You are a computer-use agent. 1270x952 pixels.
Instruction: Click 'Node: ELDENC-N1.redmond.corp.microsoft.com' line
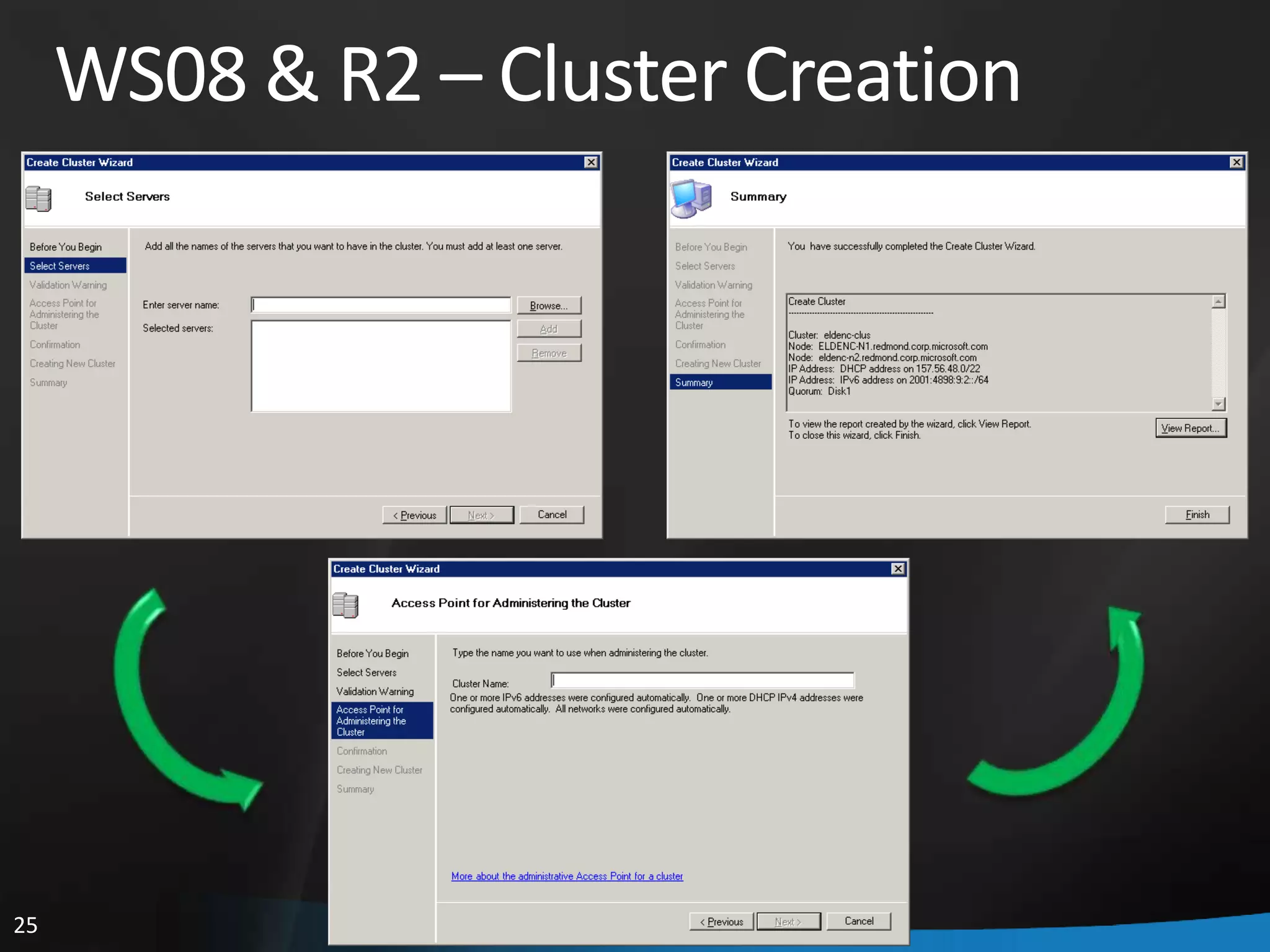point(888,346)
